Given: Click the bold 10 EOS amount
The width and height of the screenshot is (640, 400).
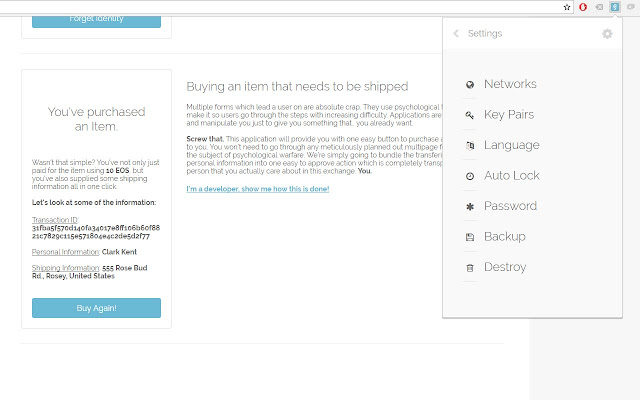Looking at the screenshot, I should (x=118, y=171).
